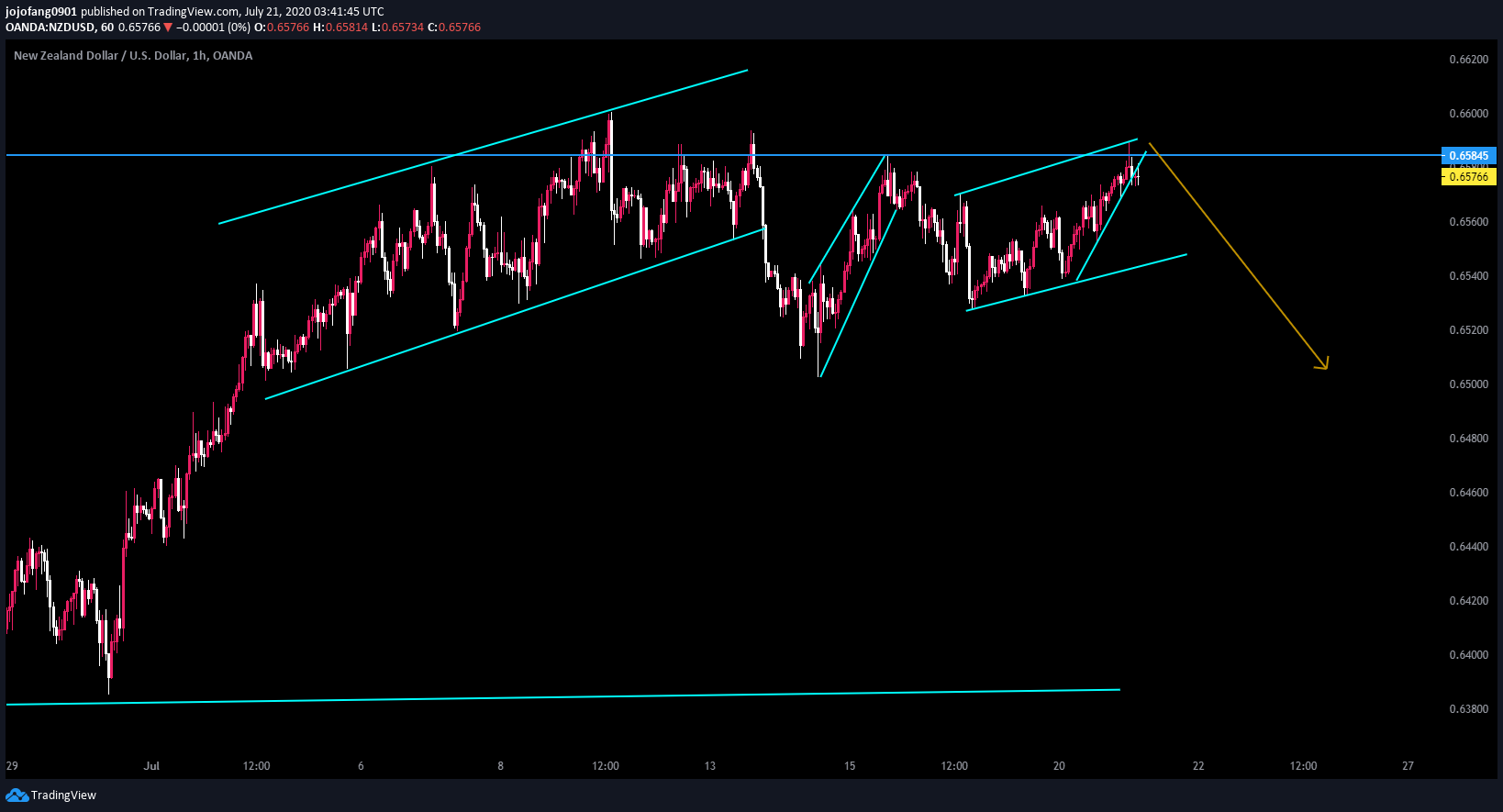Click the 12:00 label between 22 and 27
1503x812 pixels.
[x=1303, y=766]
